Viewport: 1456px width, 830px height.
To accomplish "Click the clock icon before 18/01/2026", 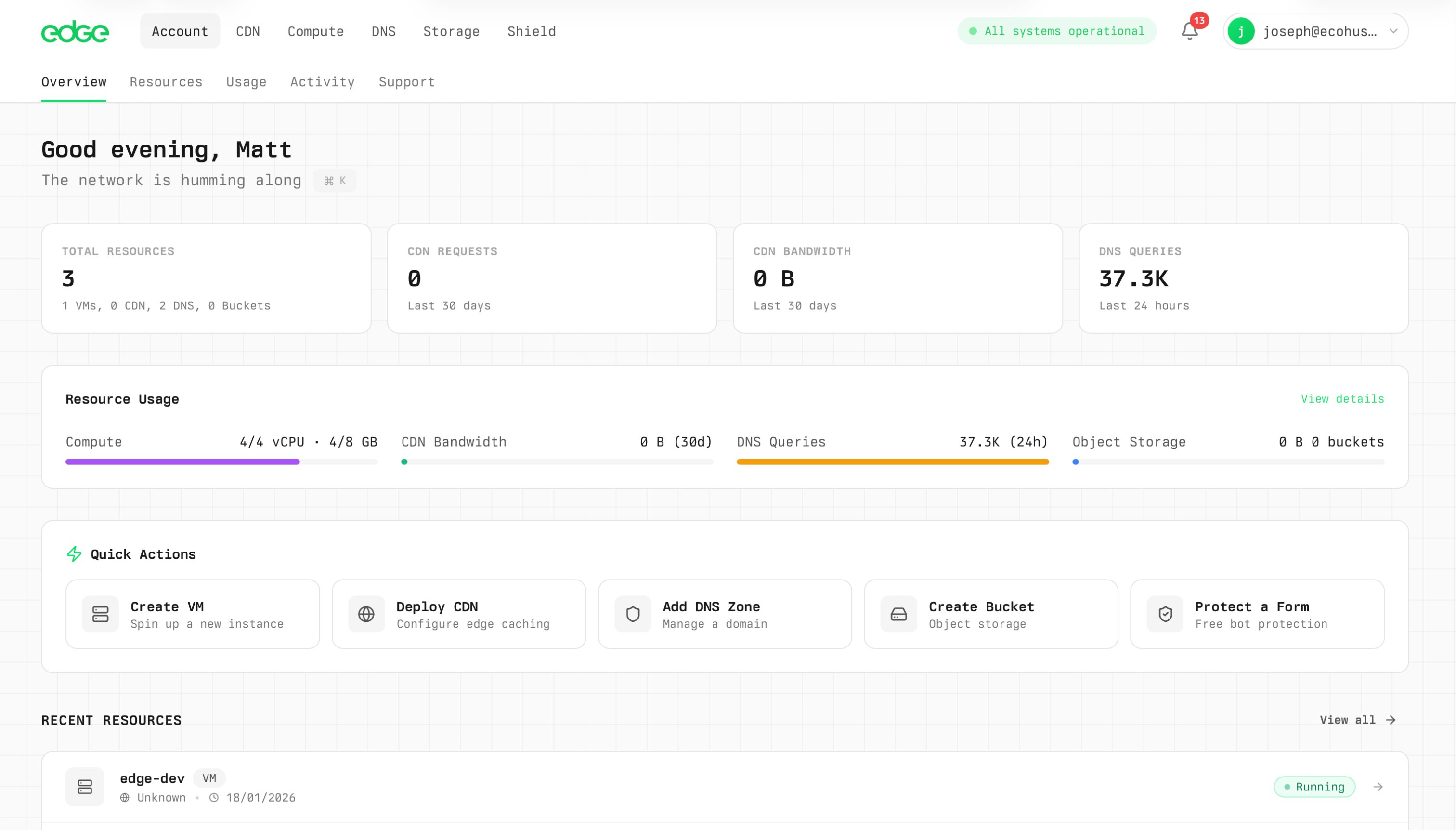I will click(x=214, y=798).
